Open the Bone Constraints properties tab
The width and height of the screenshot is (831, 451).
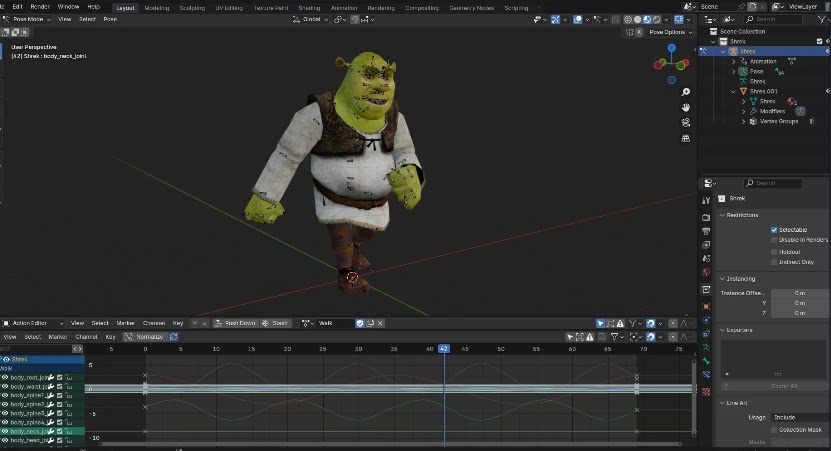706,375
